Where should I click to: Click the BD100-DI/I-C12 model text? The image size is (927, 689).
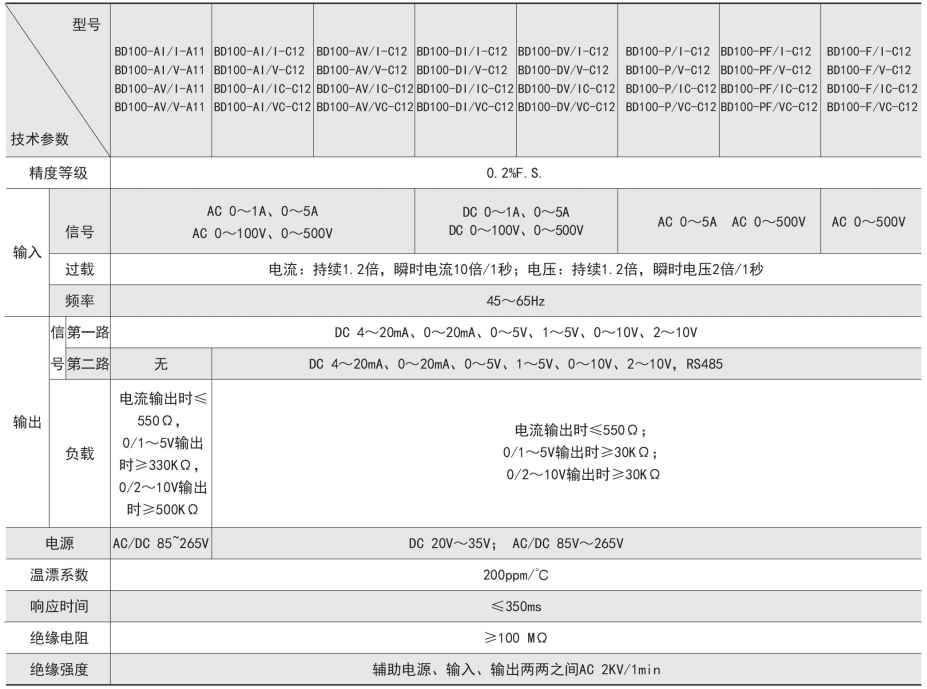(x=462, y=51)
